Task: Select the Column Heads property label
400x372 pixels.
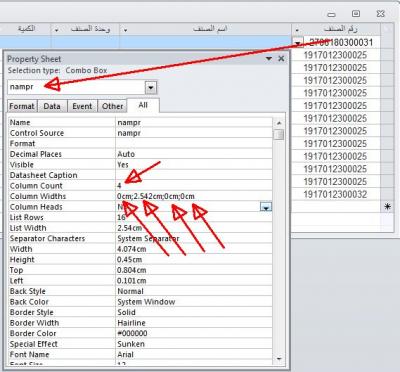Action: (36, 207)
